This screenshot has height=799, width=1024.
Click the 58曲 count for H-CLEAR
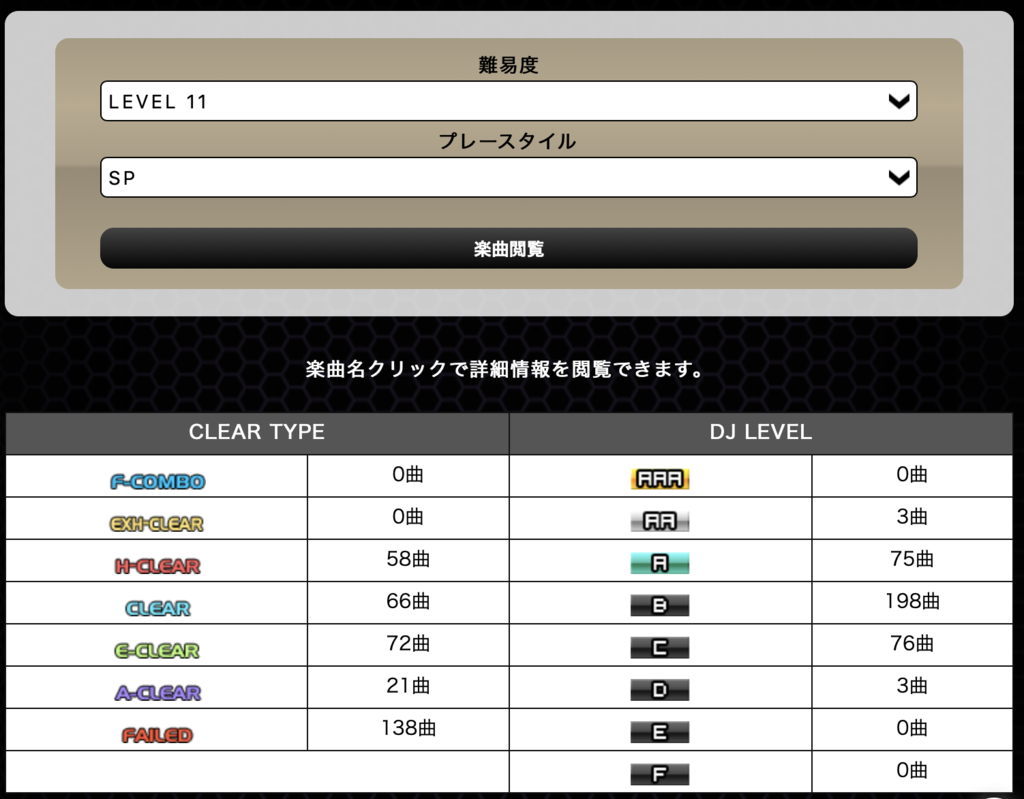tap(408, 559)
